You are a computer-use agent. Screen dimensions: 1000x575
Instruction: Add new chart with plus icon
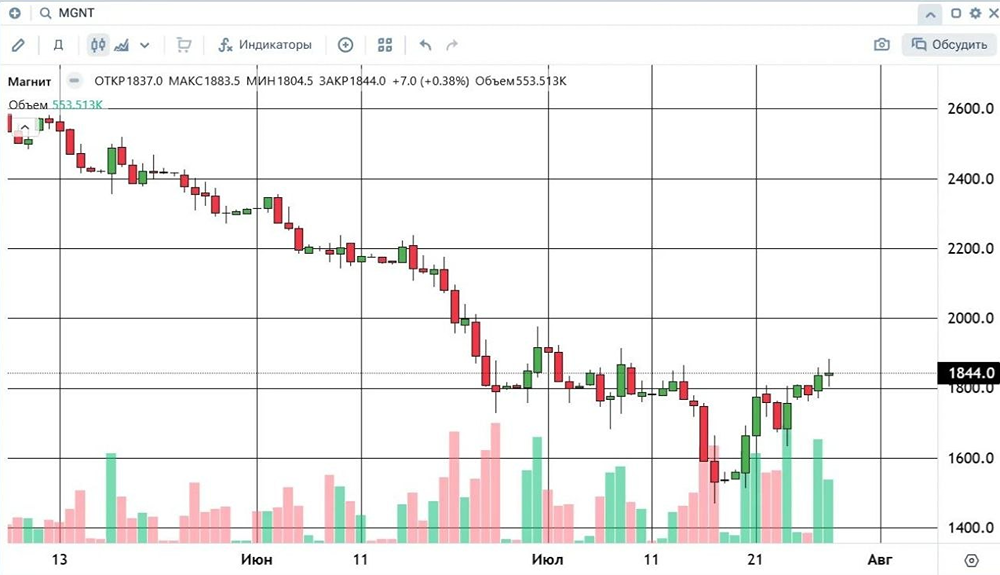[x=14, y=13]
